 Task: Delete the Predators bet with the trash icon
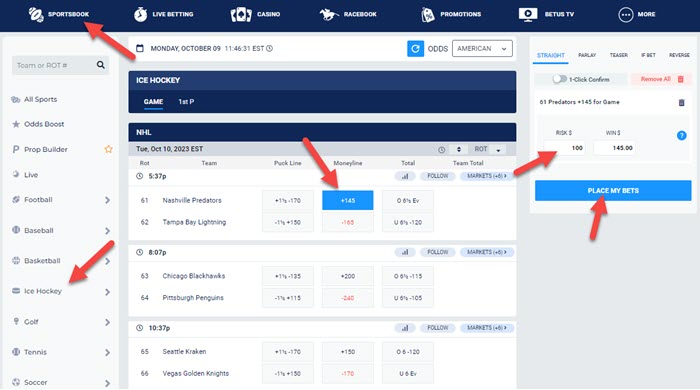(681, 103)
